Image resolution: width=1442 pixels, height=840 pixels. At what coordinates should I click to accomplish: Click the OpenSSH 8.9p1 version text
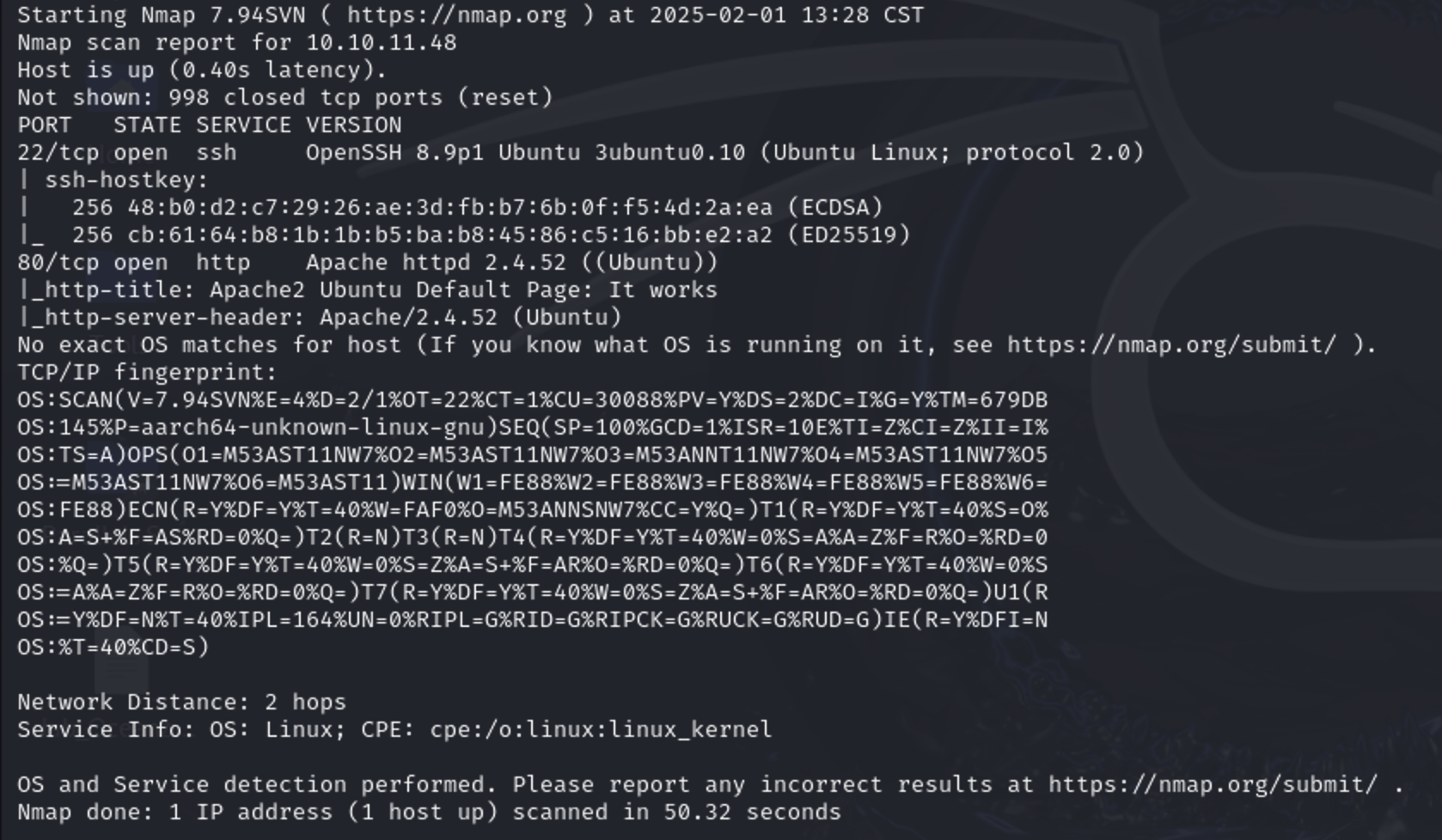click(x=394, y=153)
